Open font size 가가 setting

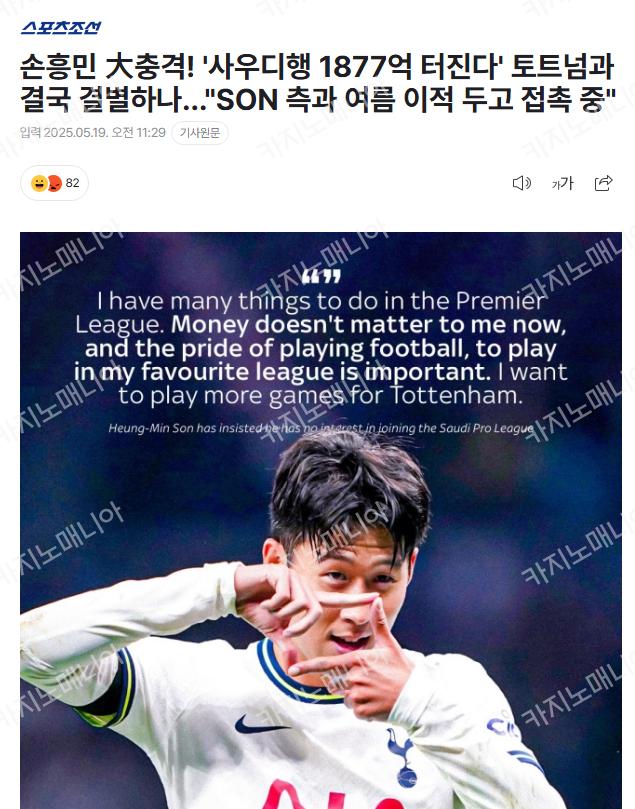(562, 183)
